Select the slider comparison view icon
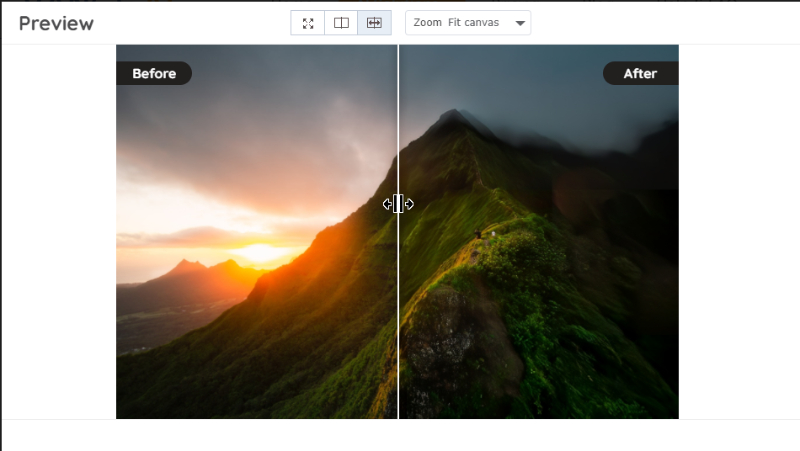The width and height of the screenshot is (800, 451). [374, 23]
